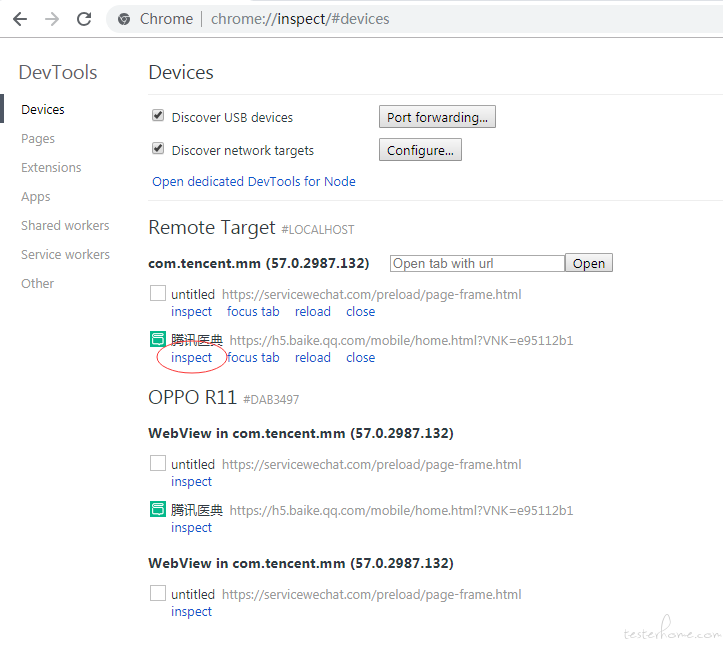This screenshot has height=649, width=723.
Task: Go back with the browser back arrow
Action: click(x=20, y=19)
